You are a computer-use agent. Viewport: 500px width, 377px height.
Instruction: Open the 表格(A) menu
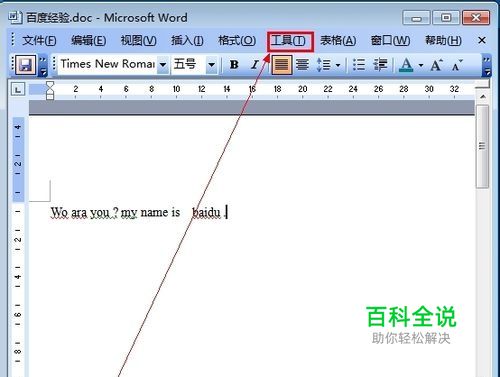pyautogui.click(x=338, y=41)
